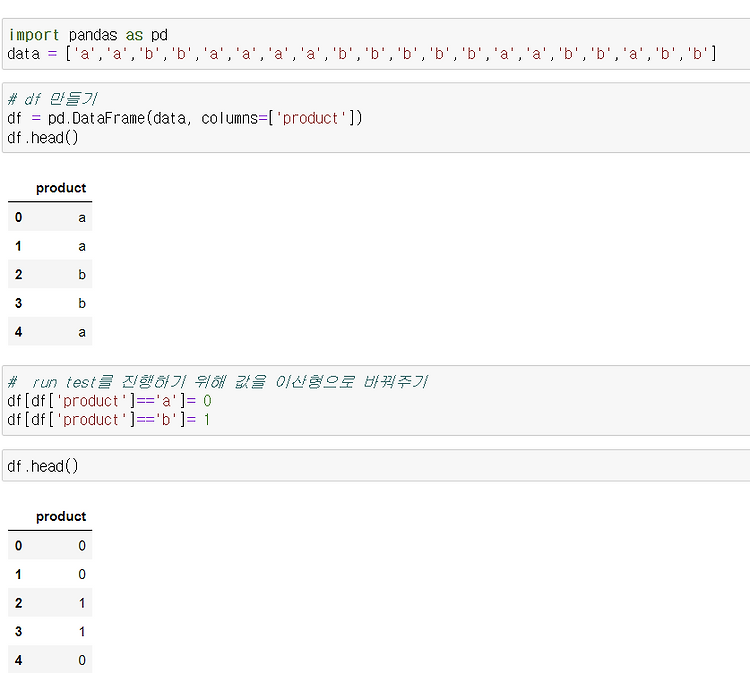The image size is (750, 673).
Task: Select row 0 value '0' in second table
Action: pyautogui.click(x=82, y=546)
